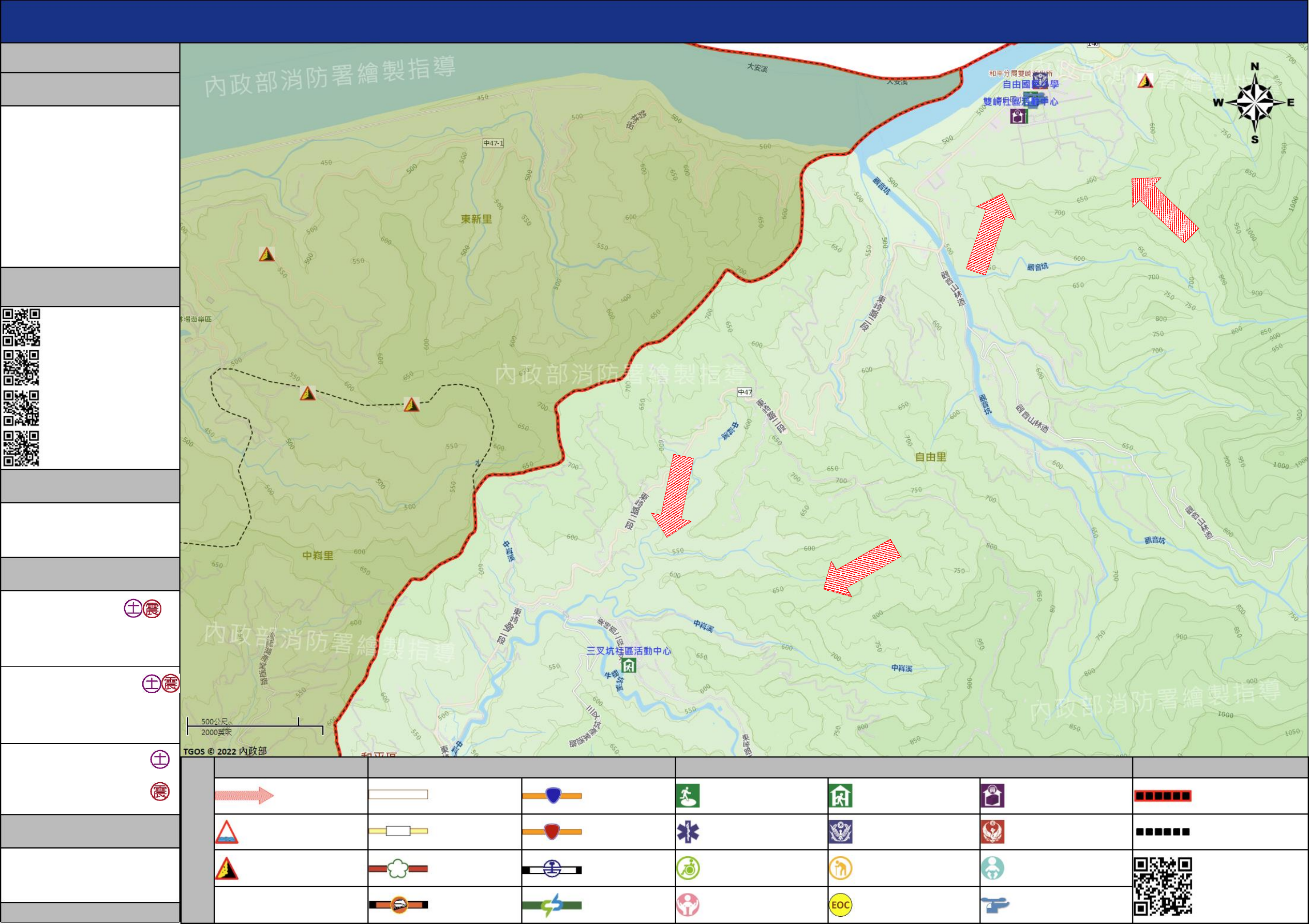Click the first of four stacked QR codes

pos(22,328)
